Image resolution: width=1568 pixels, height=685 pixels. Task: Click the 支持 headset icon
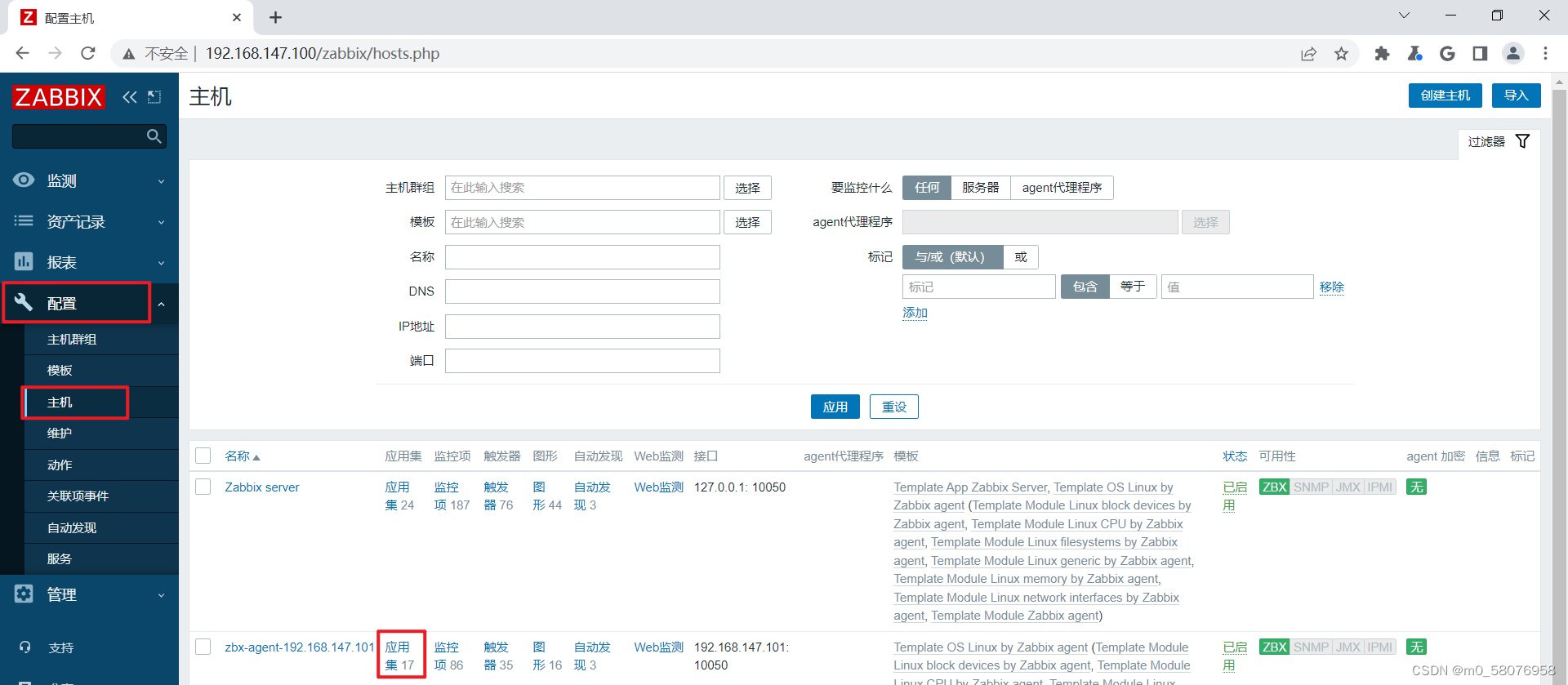click(25, 647)
